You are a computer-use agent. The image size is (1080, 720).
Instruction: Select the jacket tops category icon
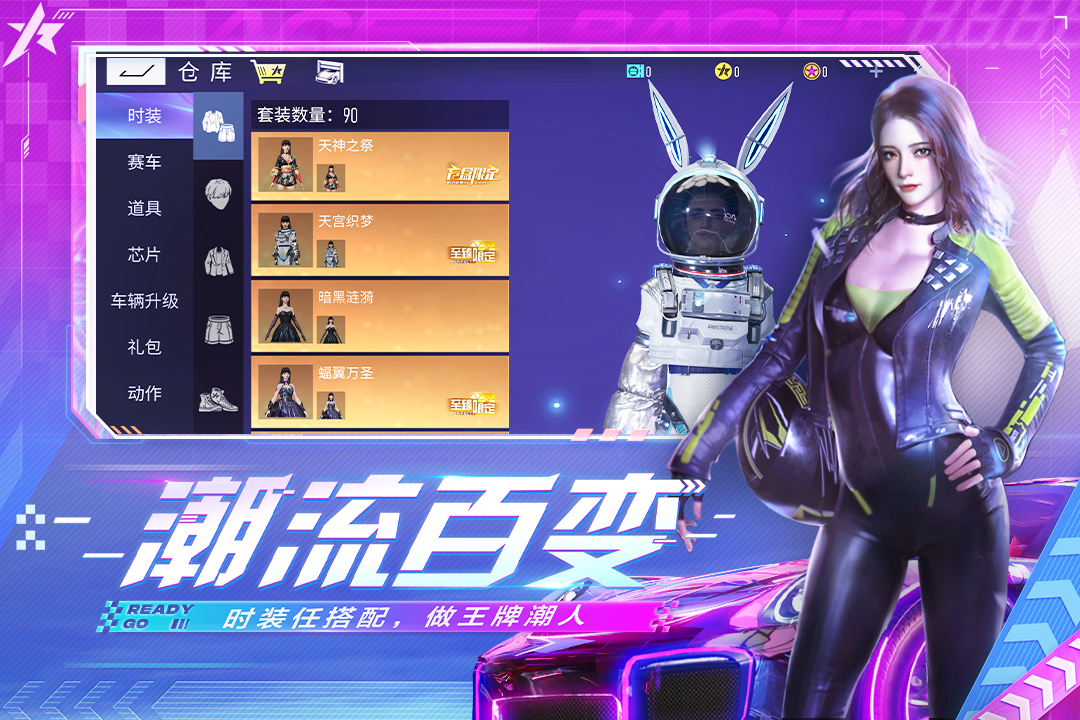coord(218,260)
